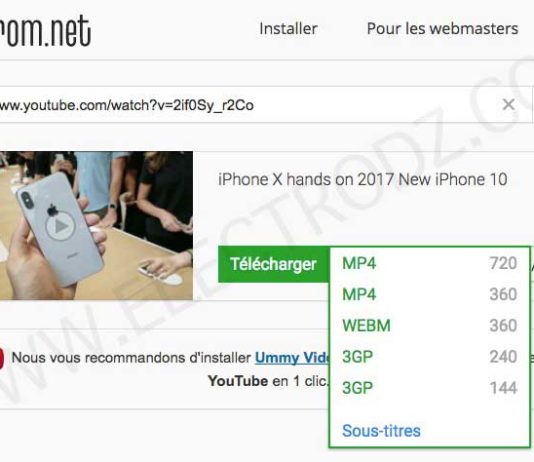This screenshot has height=462, width=534.
Task: Click the Ummy Video link
Action: tap(292, 357)
